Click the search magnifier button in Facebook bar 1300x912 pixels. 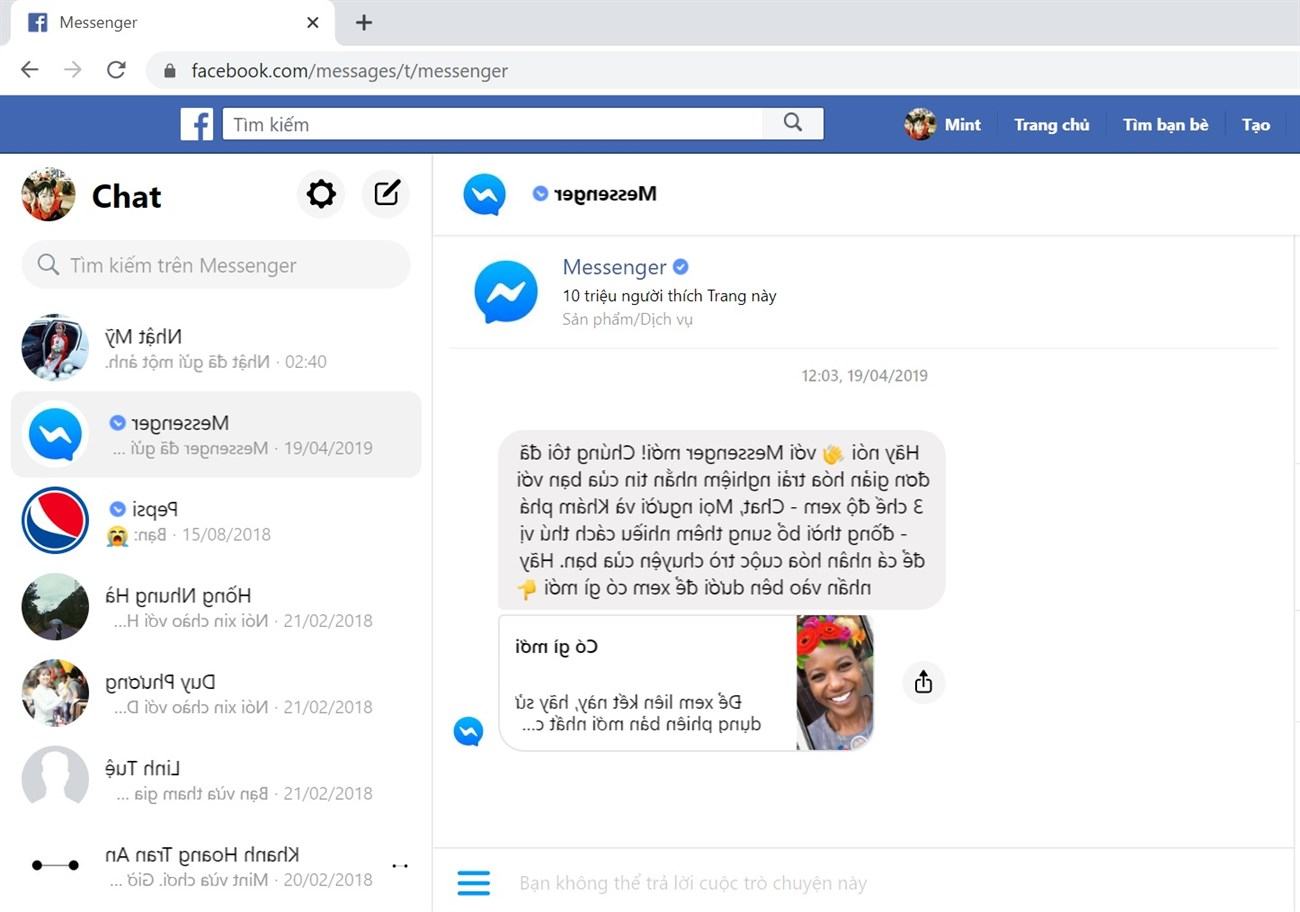click(793, 123)
